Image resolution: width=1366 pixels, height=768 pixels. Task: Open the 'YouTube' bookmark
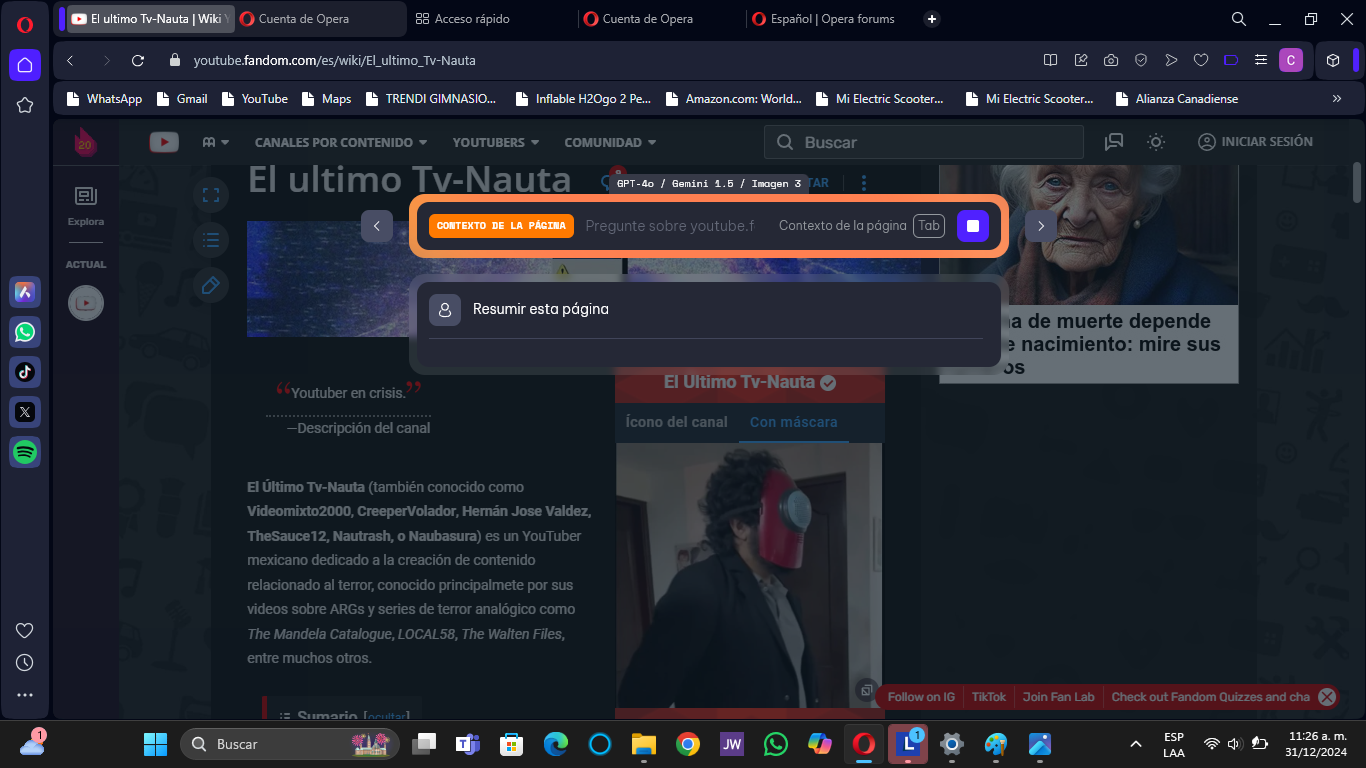tap(254, 99)
